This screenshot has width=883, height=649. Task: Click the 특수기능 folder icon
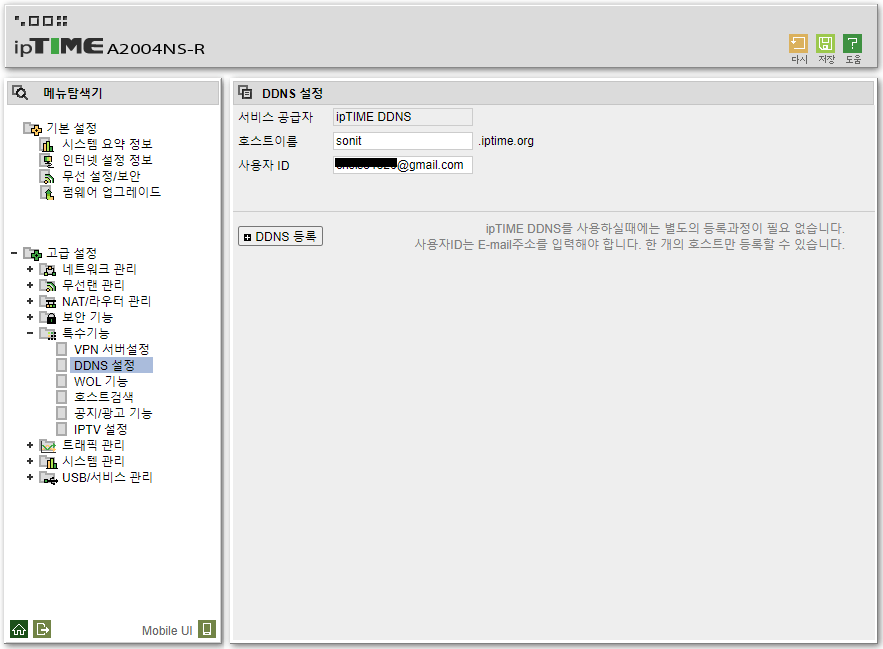coord(48,334)
